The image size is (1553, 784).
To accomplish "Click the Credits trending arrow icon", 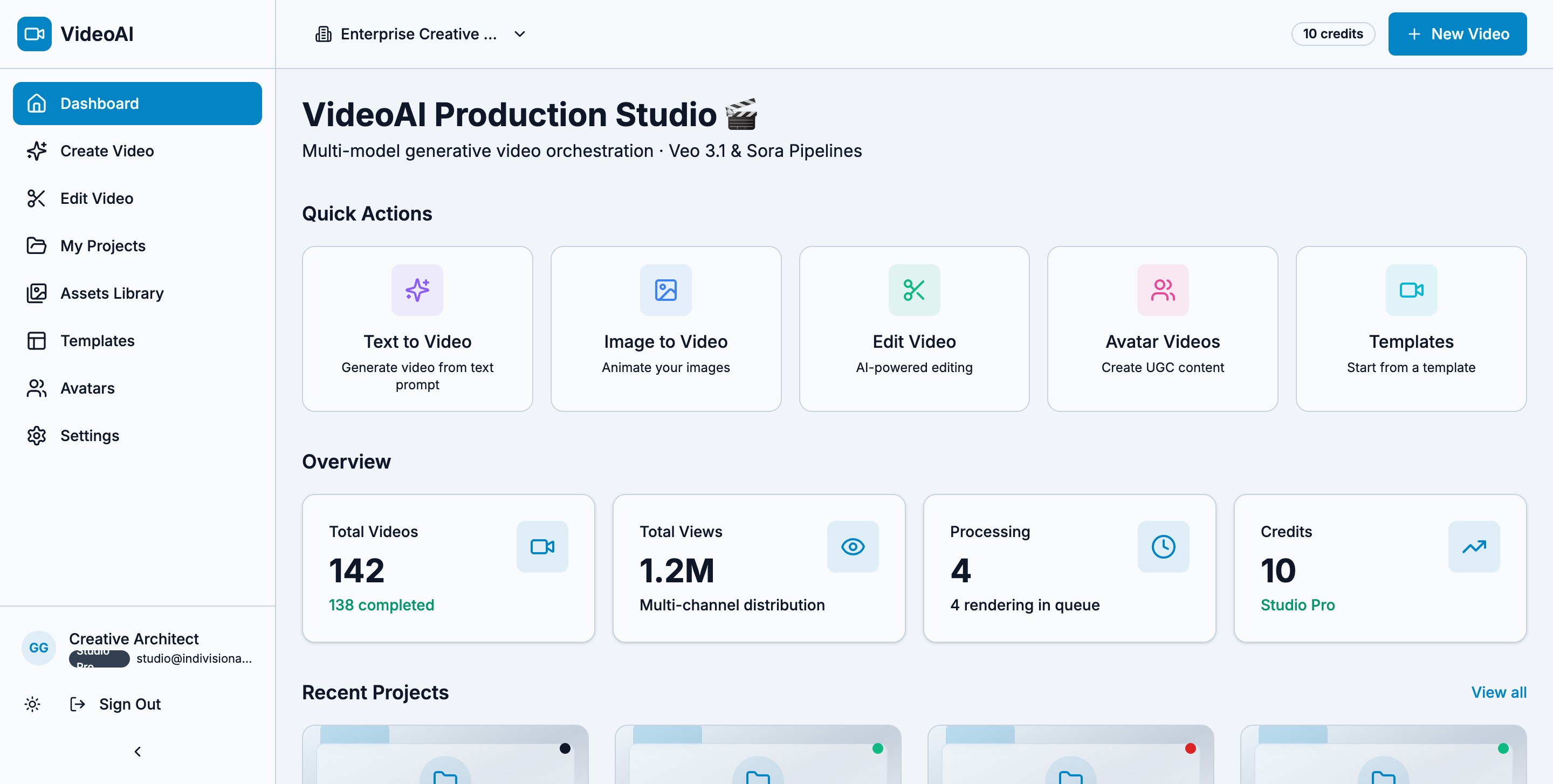I will (x=1473, y=547).
